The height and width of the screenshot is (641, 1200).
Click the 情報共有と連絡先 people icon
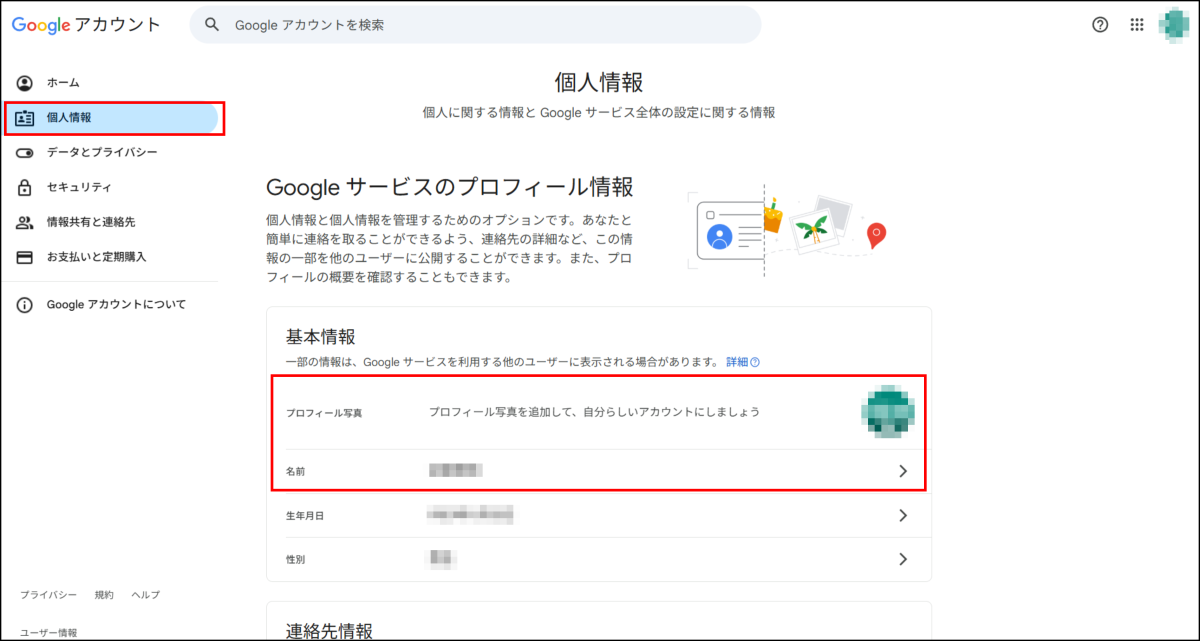click(x=25, y=222)
